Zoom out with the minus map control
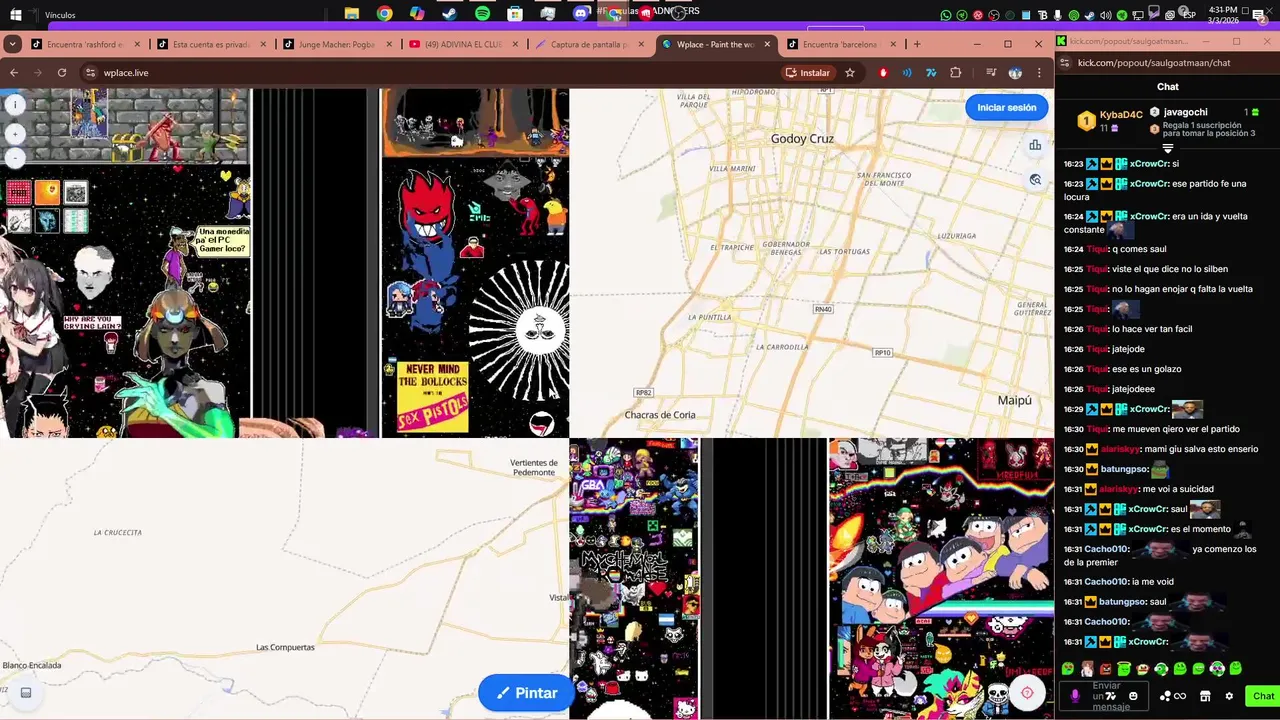This screenshot has width=1280, height=720. (14, 158)
